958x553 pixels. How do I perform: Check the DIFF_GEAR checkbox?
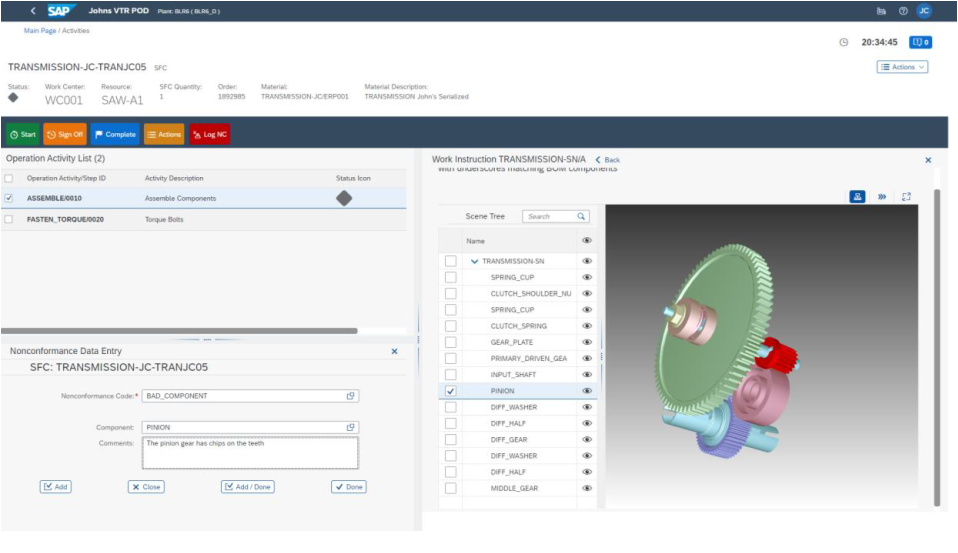[450, 439]
